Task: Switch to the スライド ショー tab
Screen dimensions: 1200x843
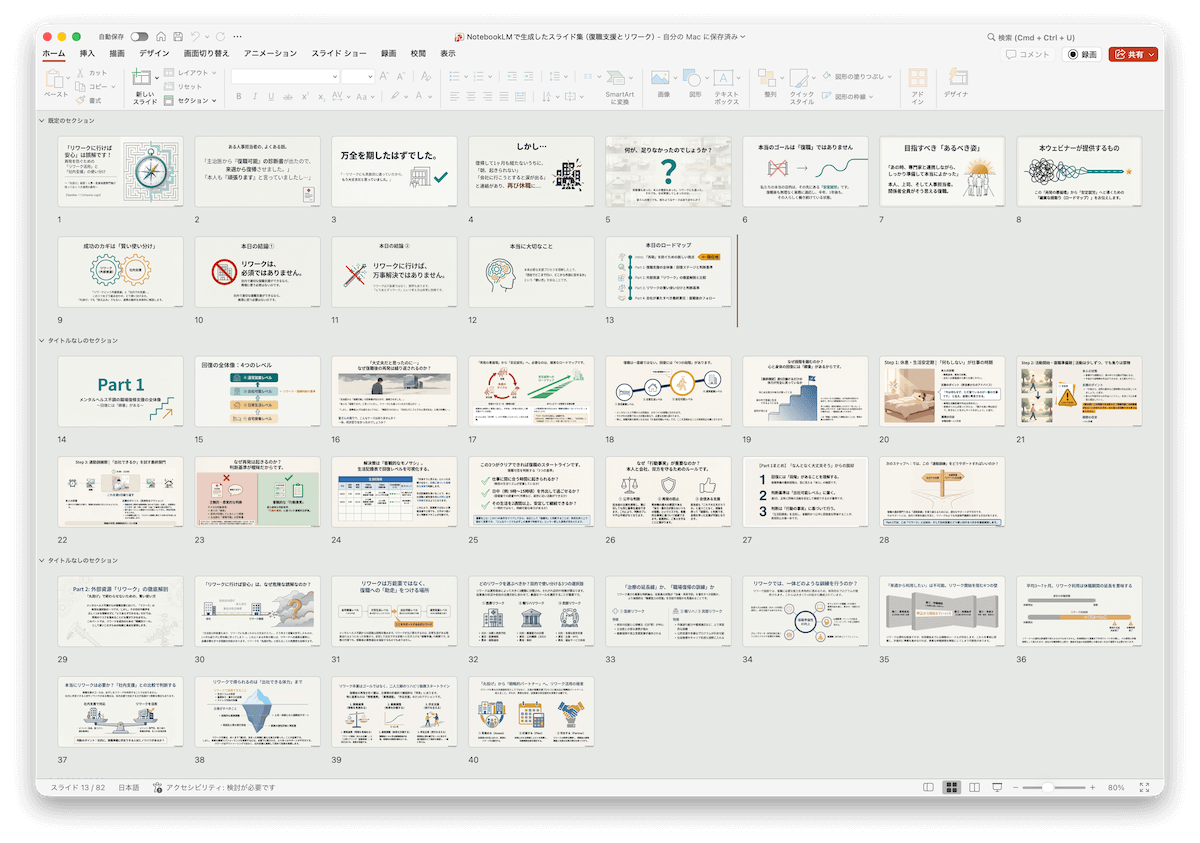Action: click(x=338, y=53)
